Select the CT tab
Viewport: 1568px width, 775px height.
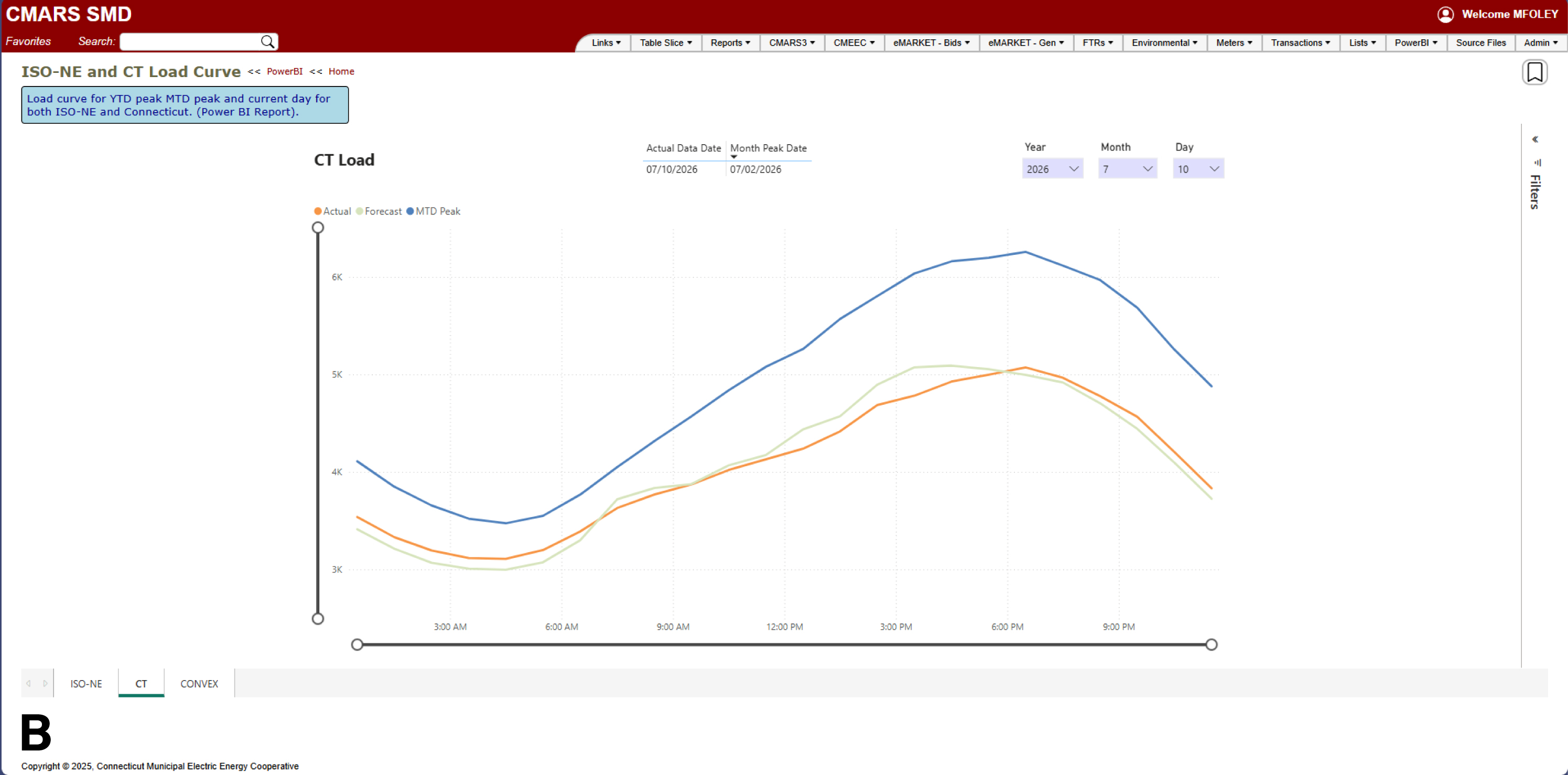coord(141,684)
